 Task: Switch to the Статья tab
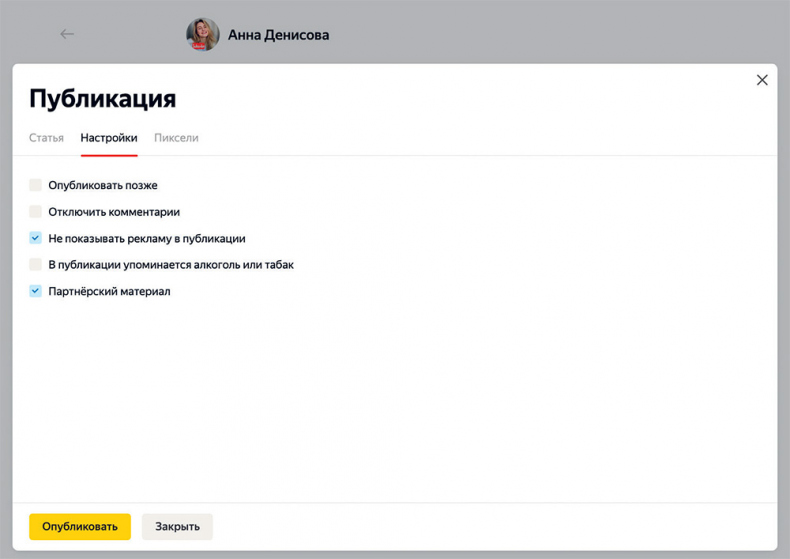46,138
